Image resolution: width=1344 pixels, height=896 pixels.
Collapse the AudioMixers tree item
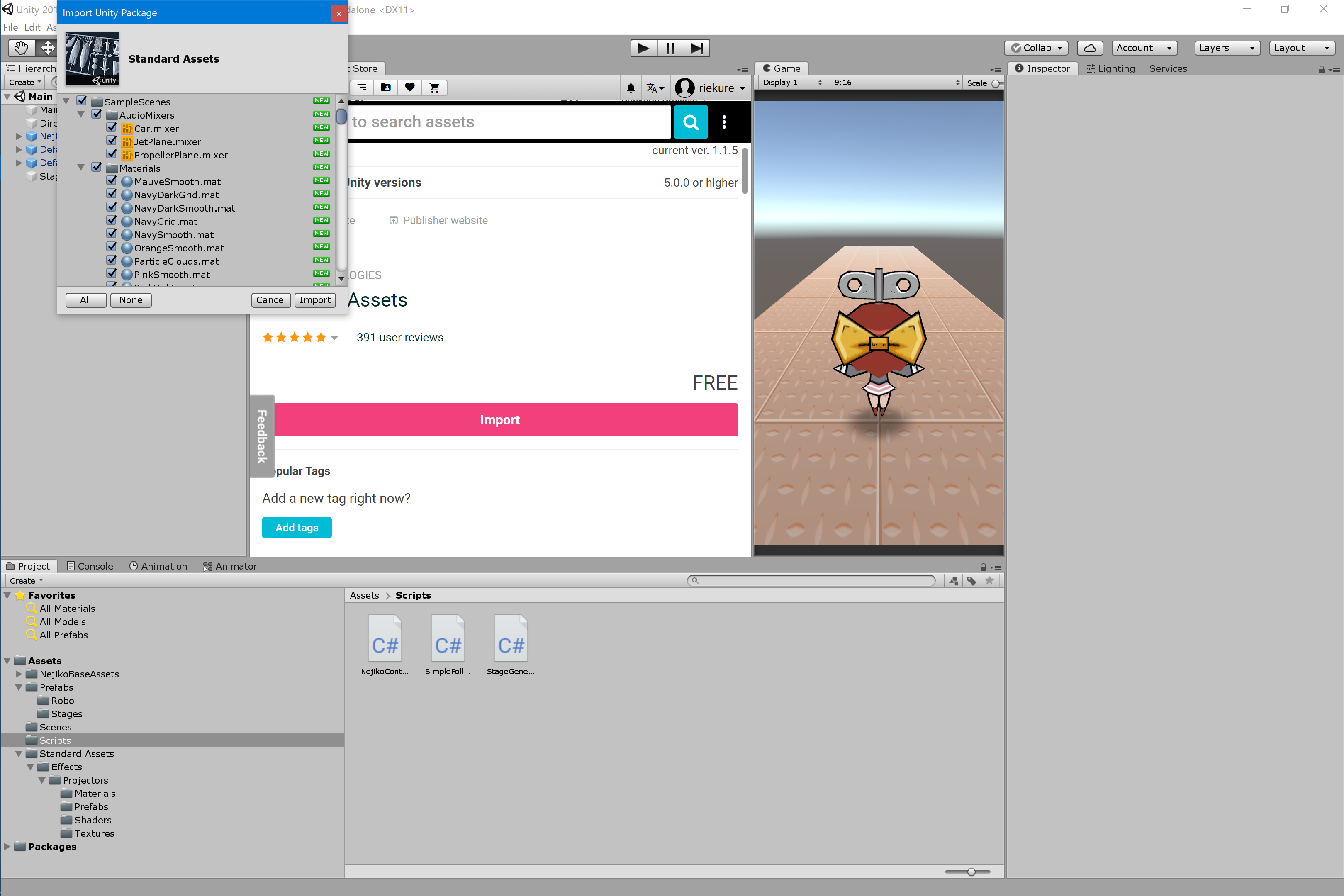(x=81, y=114)
